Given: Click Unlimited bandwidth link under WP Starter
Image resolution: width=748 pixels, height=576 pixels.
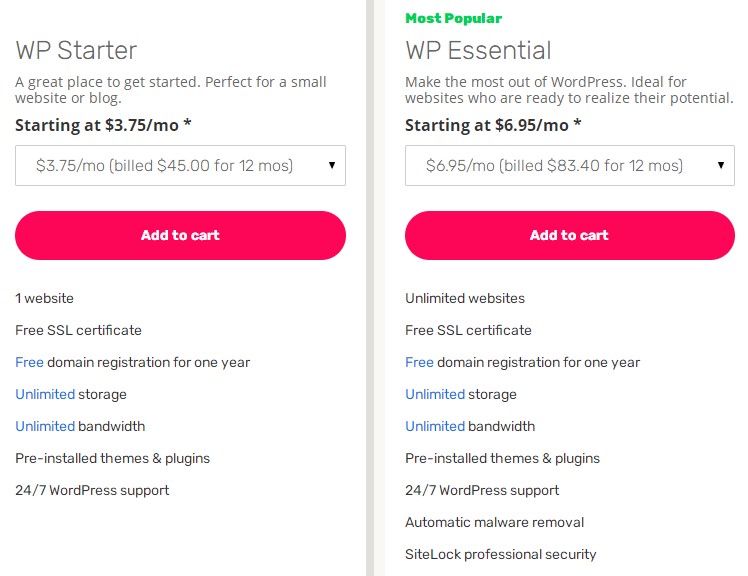Looking at the screenshot, I should pyautogui.click(x=45, y=426).
